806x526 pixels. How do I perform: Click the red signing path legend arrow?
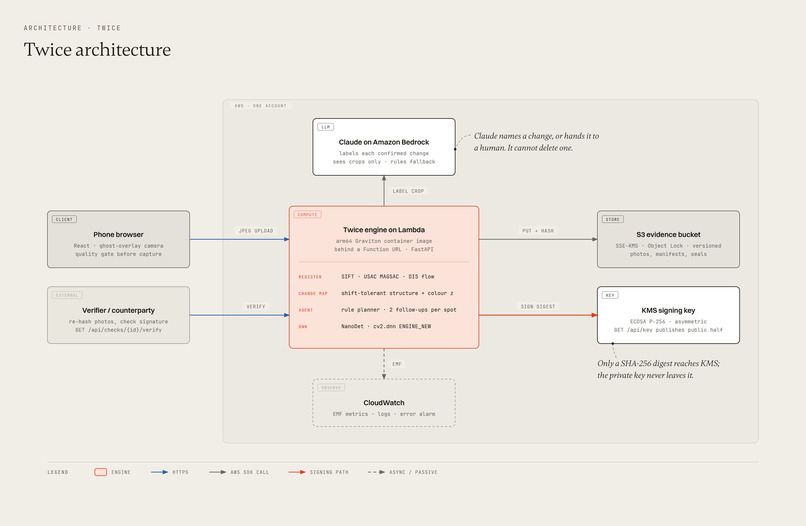[x=297, y=472]
